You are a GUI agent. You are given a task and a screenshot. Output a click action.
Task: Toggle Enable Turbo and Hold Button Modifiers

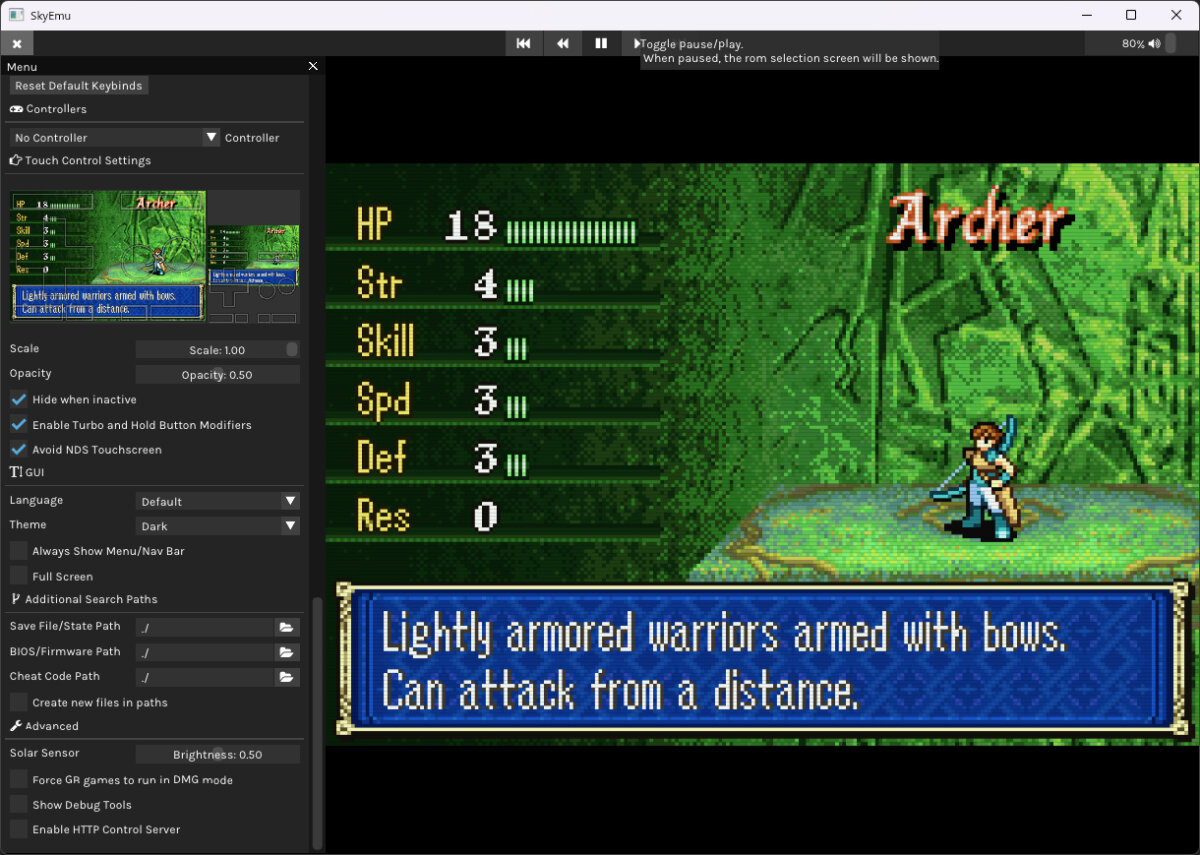click(x=19, y=425)
